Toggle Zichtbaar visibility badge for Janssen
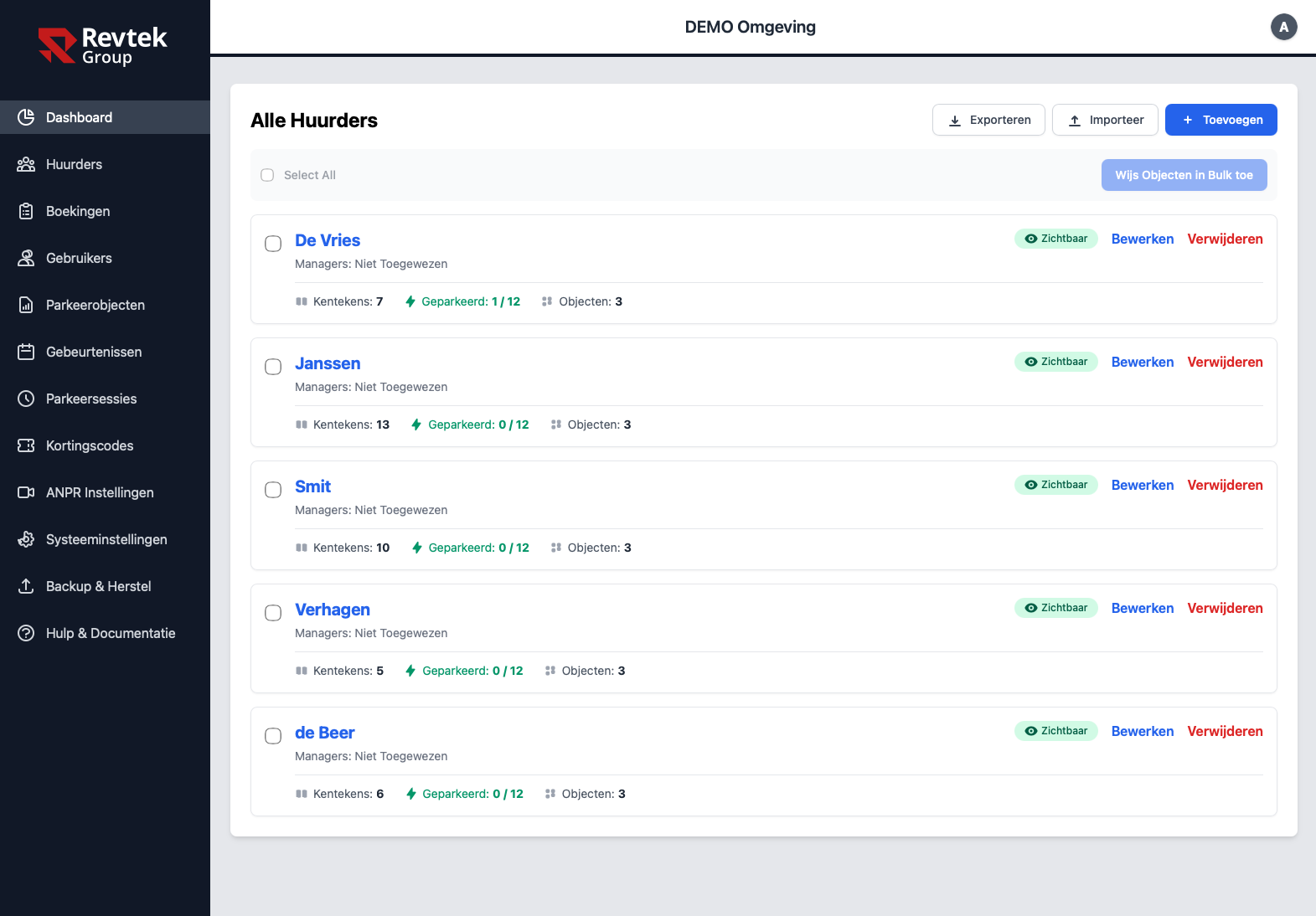 click(x=1055, y=362)
